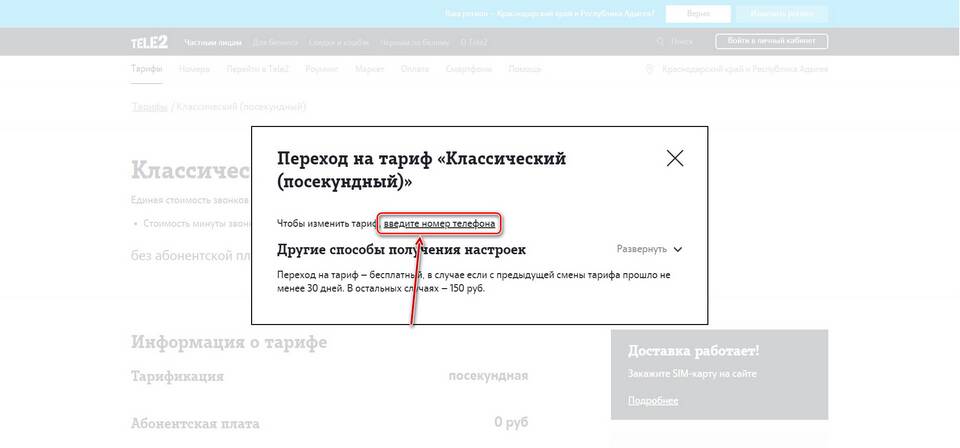Go to the 'Роуминг' menu item
Viewport: 960px width, 448px height.
click(322, 69)
